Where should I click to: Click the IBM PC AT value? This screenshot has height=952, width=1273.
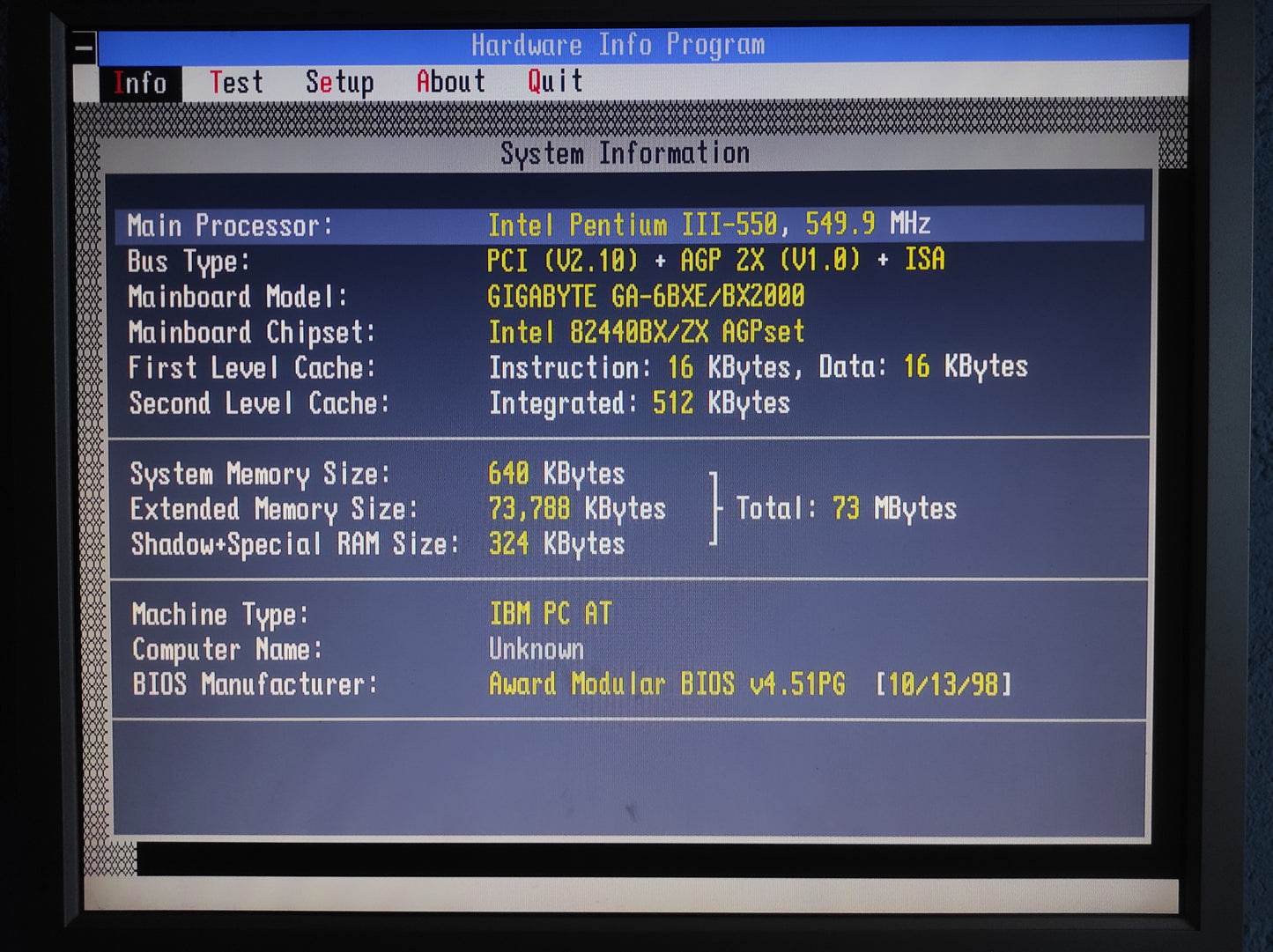click(x=551, y=614)
